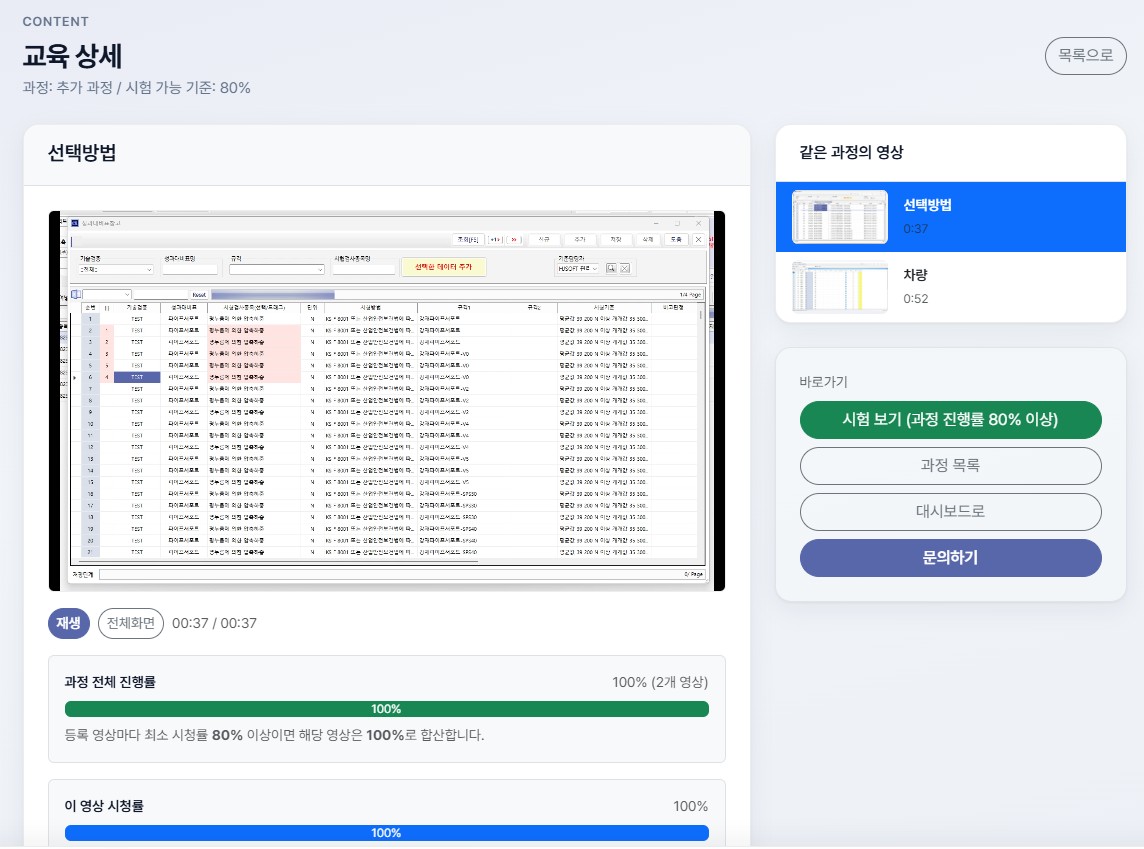Viewport: 1144px width, 849px height.
Task: Click the 00:37 / 00:37 time display
Action: point(214,623)
